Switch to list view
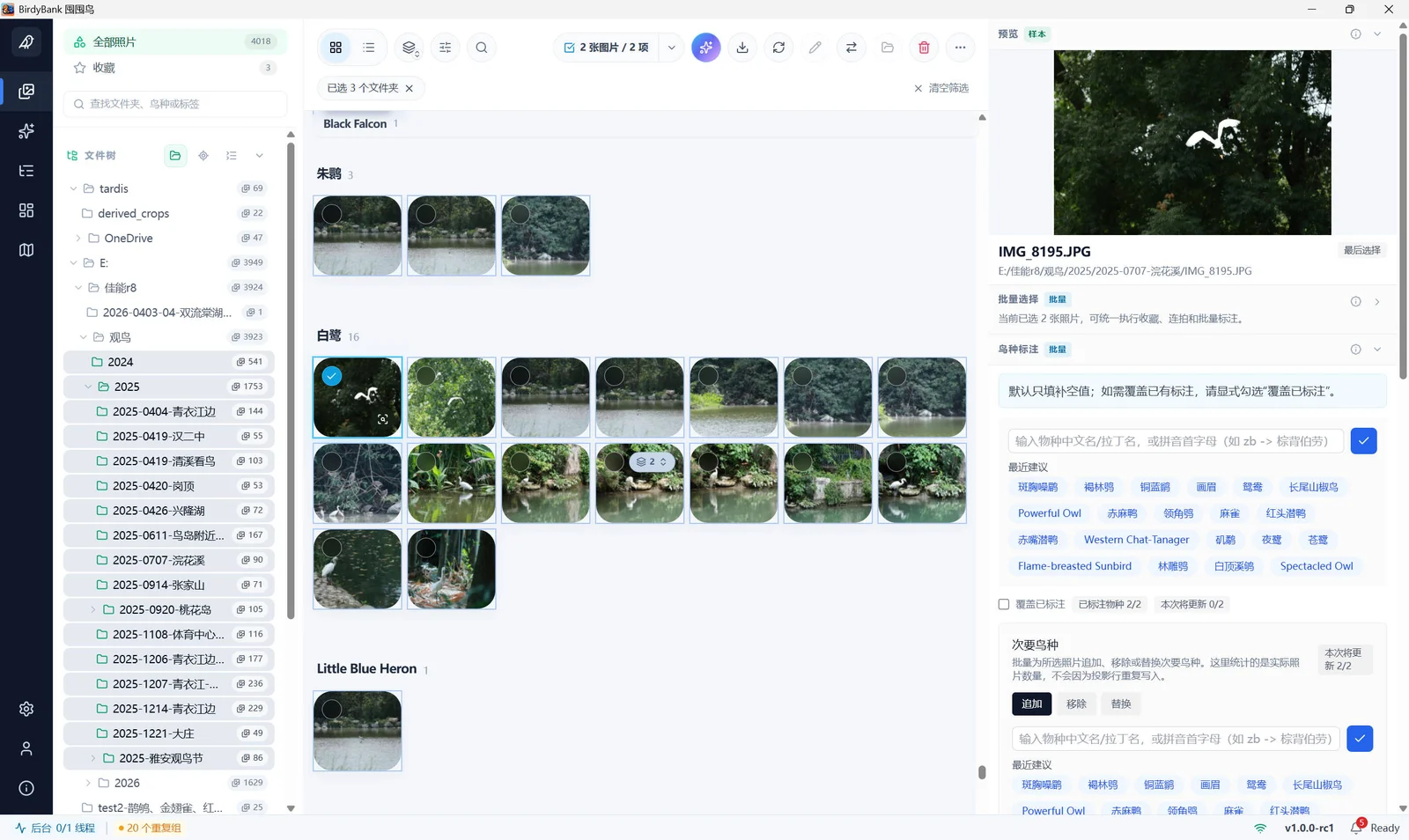This screenshot has width=1409, height=840. point(369,48)
